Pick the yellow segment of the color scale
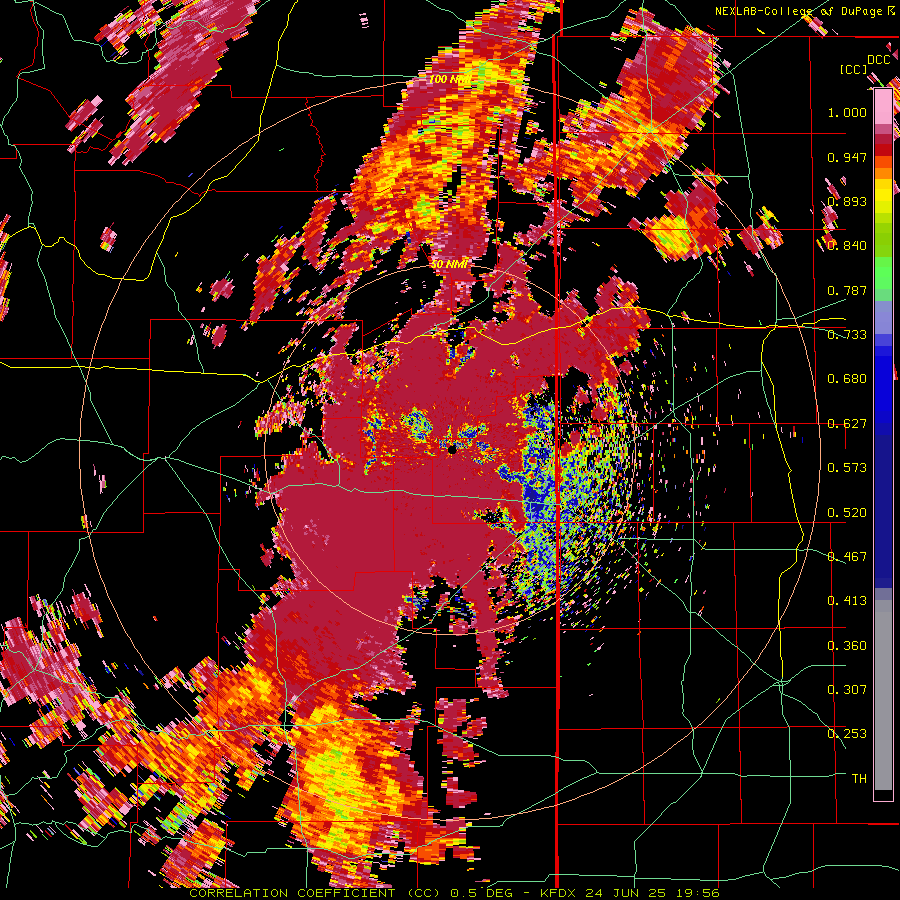The image size is (900, 900). tap(883, 196)
